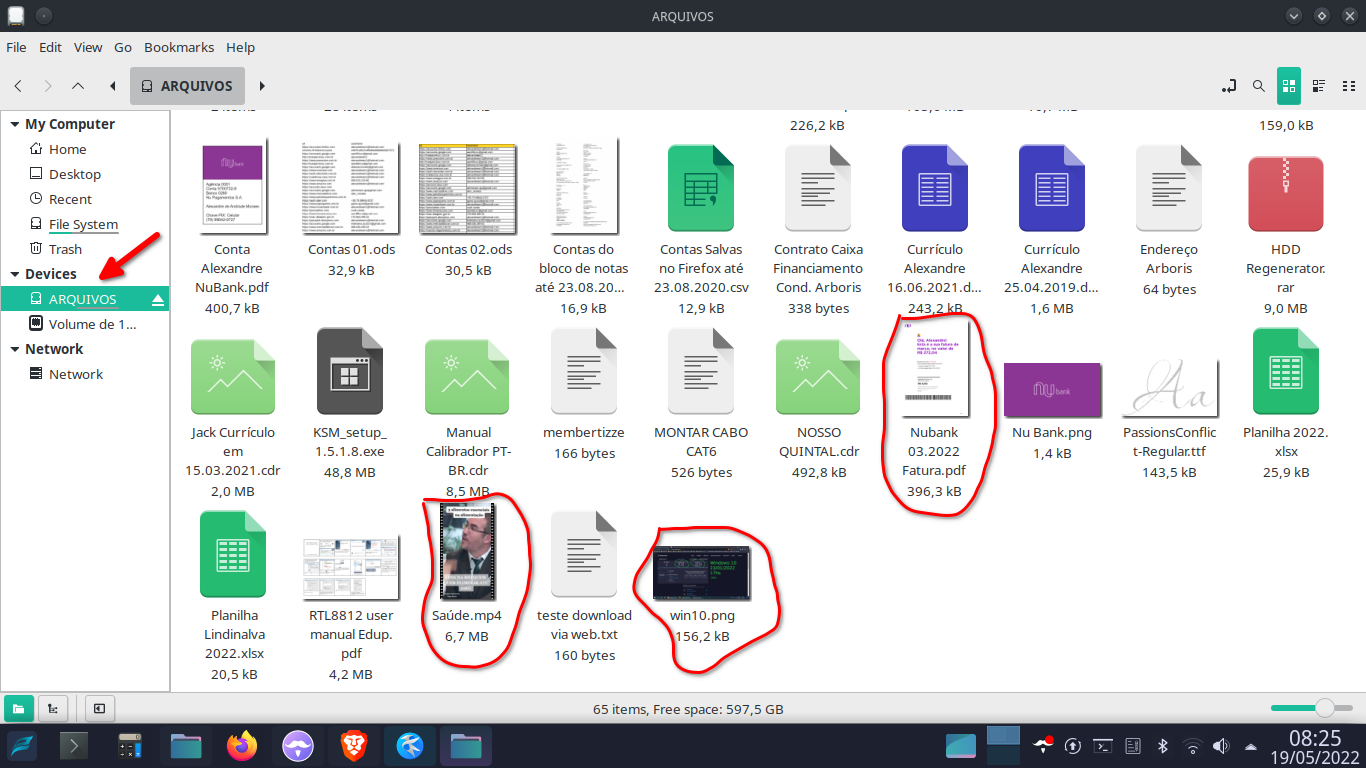Viewport: 1366px width, 768px height.
Task: Select Nubank 03.2022 Fatura.pdf file
Action: (935, 409)
